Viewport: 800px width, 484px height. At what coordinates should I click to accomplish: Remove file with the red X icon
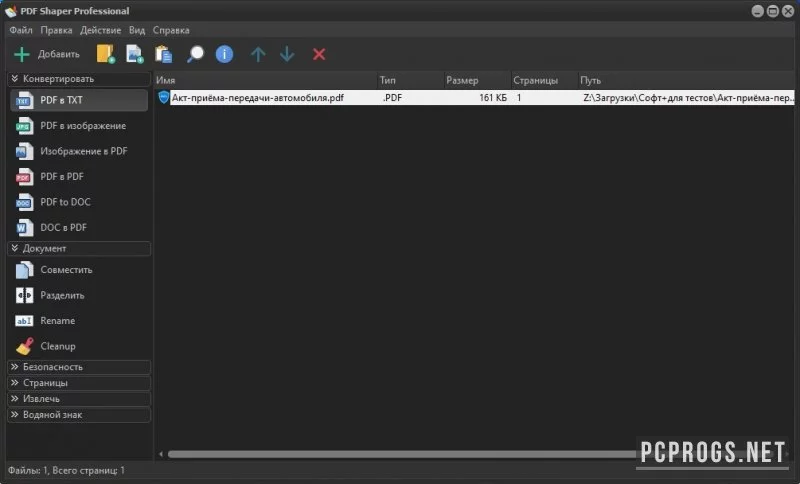pyautogui.click(x=319, y=54)
